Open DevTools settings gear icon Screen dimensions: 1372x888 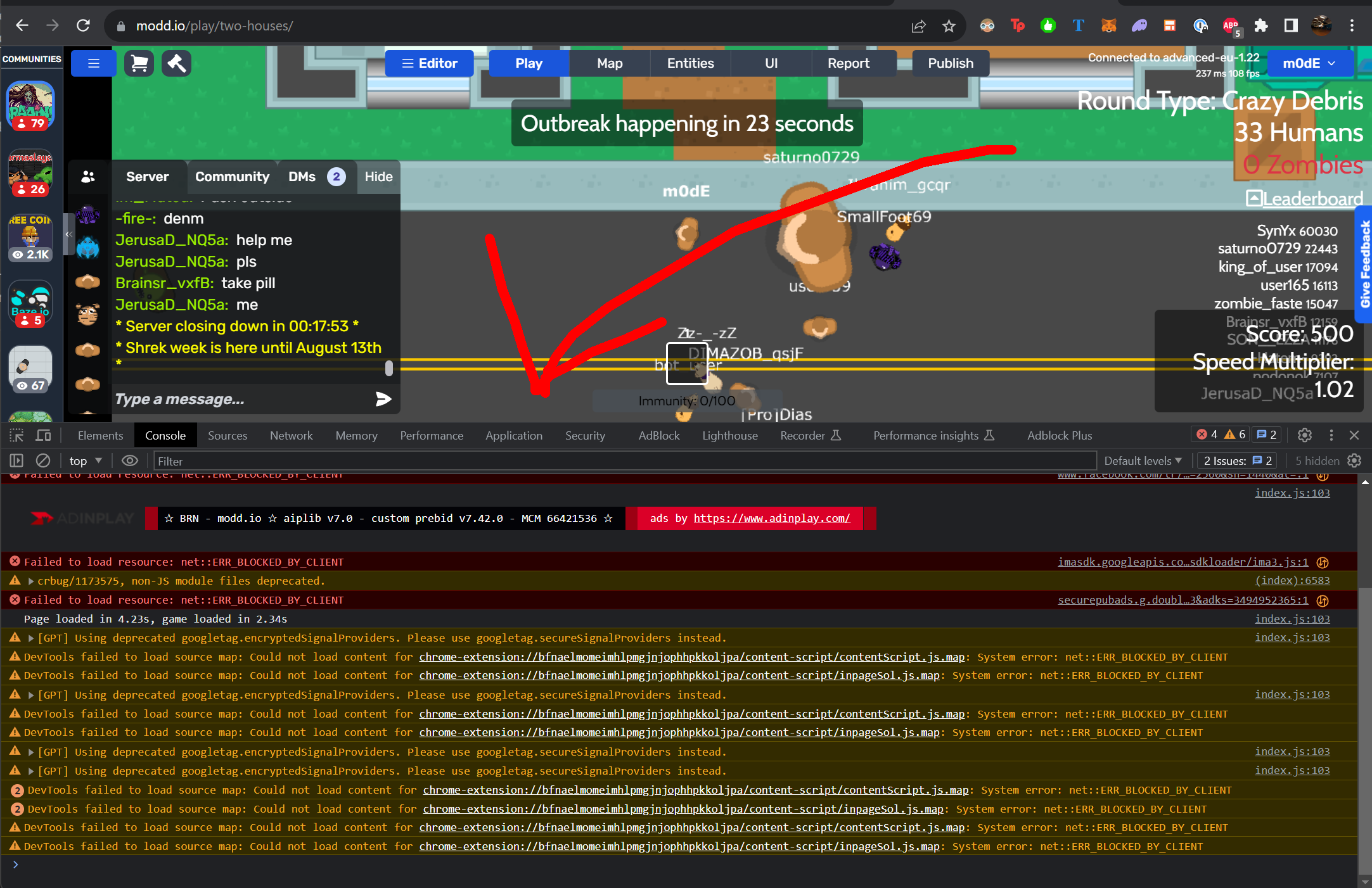pos(1304,435)
